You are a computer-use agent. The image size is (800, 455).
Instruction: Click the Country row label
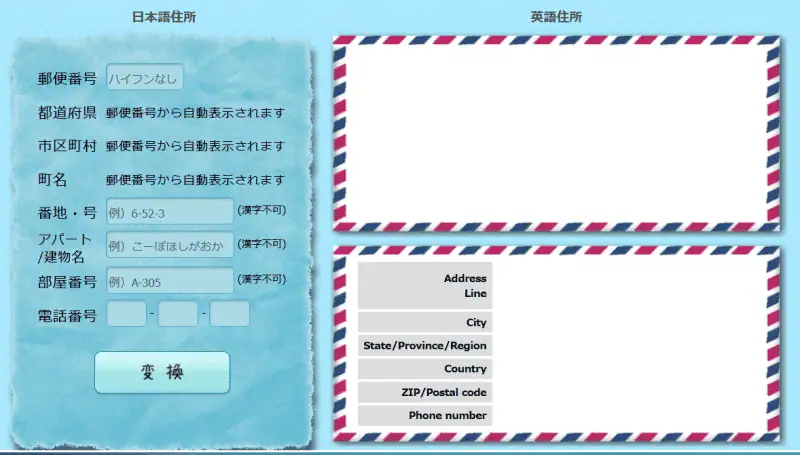coord(425,369)
